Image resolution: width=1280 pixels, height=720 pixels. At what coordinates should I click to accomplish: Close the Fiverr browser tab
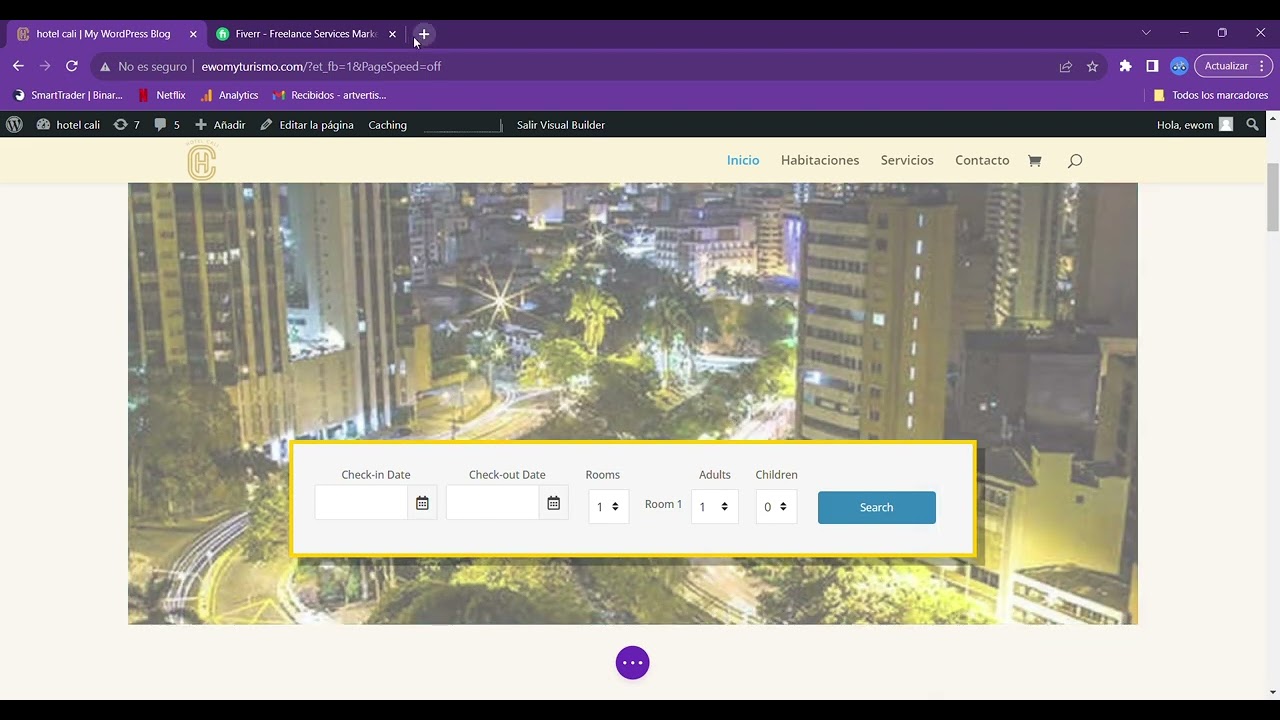point(392,34)
